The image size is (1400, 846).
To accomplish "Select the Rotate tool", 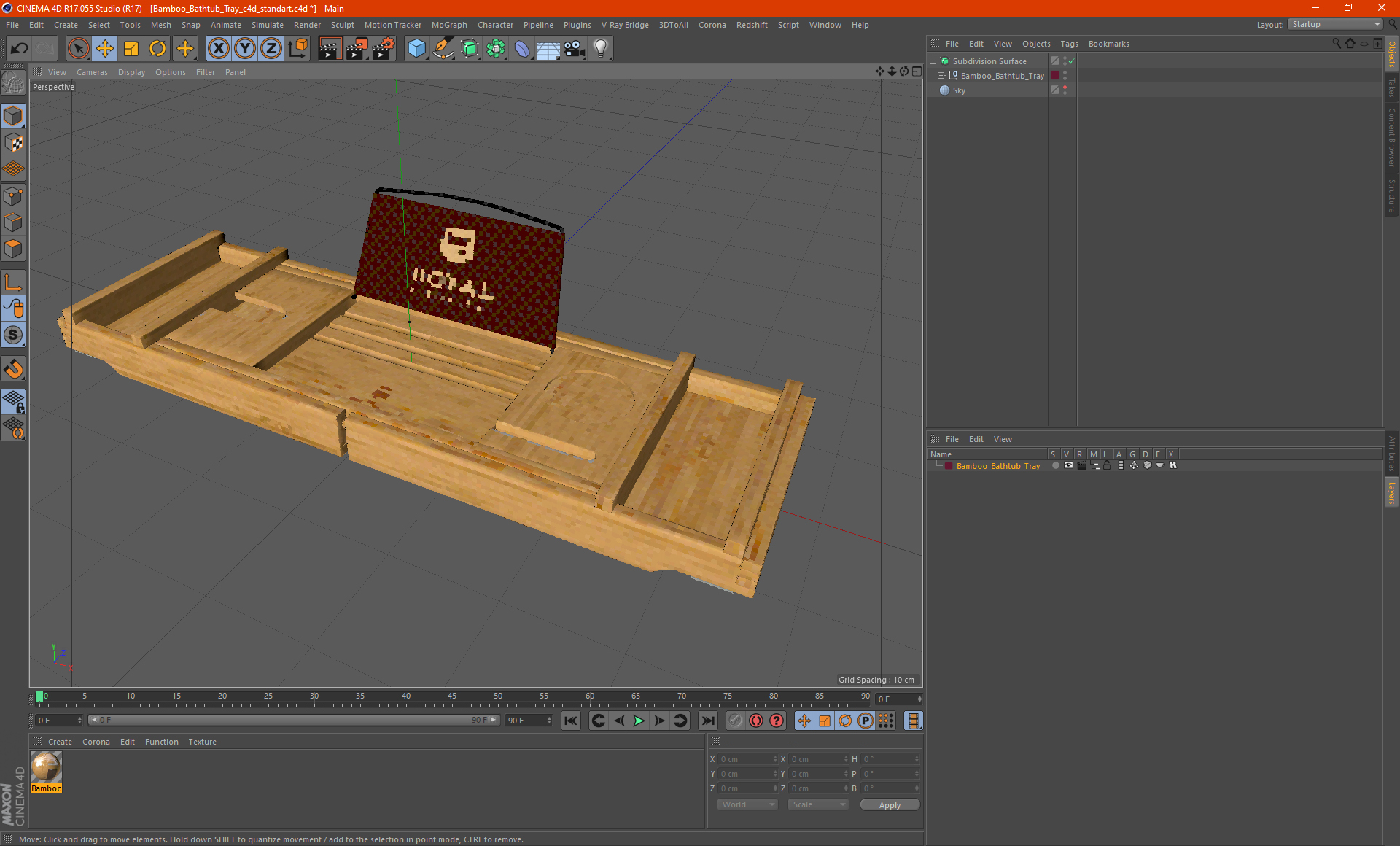I will pyautogui.click(x=157, y=49).
